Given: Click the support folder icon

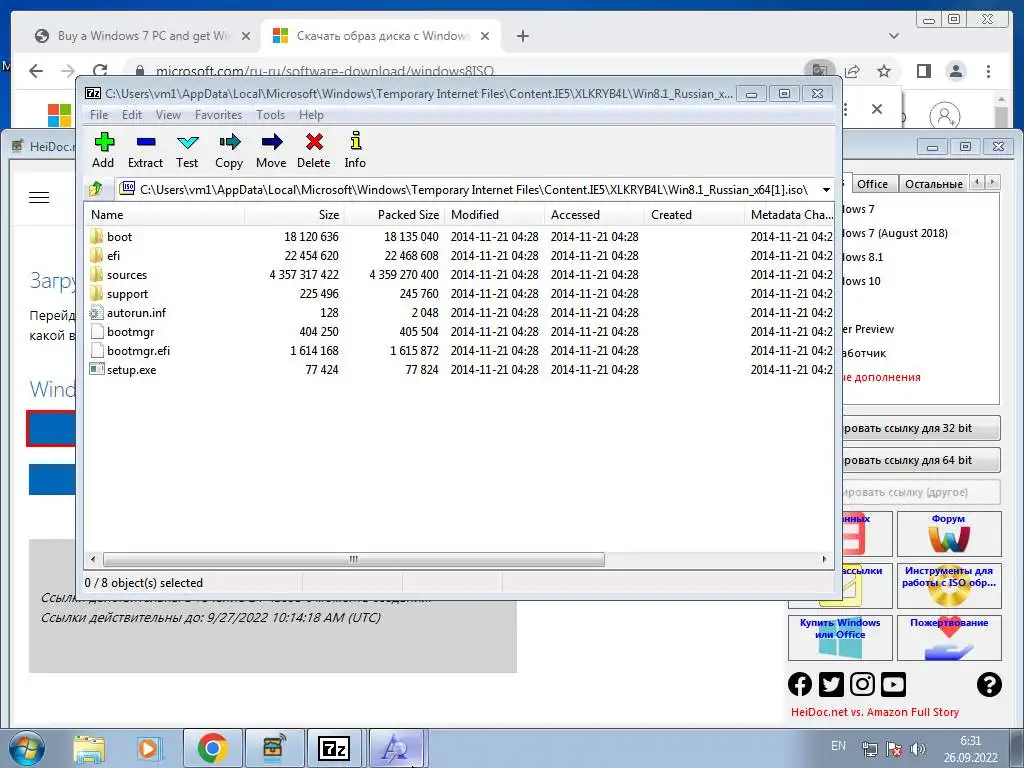Looking at the screenshot, I should coord(97,293).
